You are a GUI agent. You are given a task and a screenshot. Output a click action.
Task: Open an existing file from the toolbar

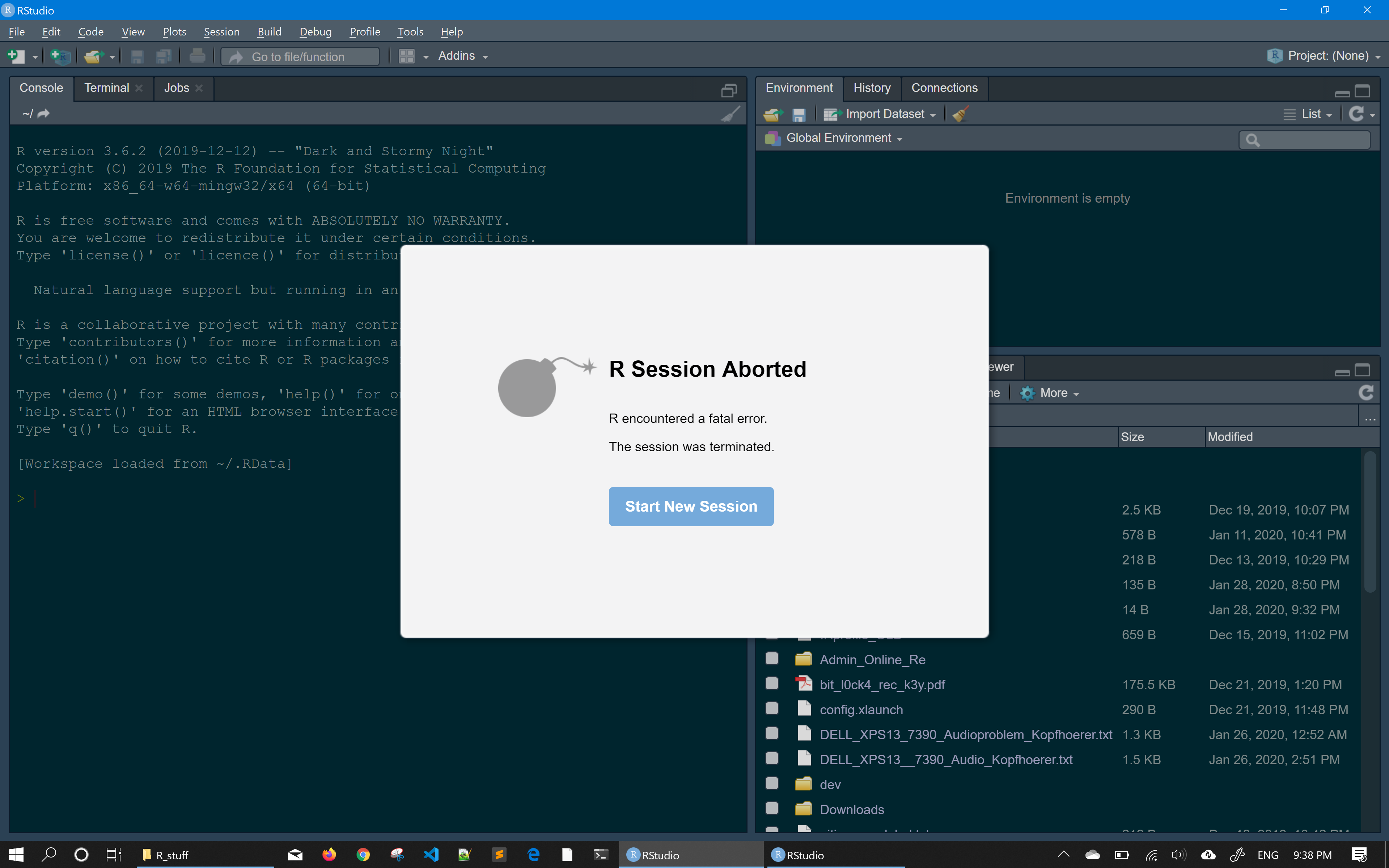[x=94, y=56]
